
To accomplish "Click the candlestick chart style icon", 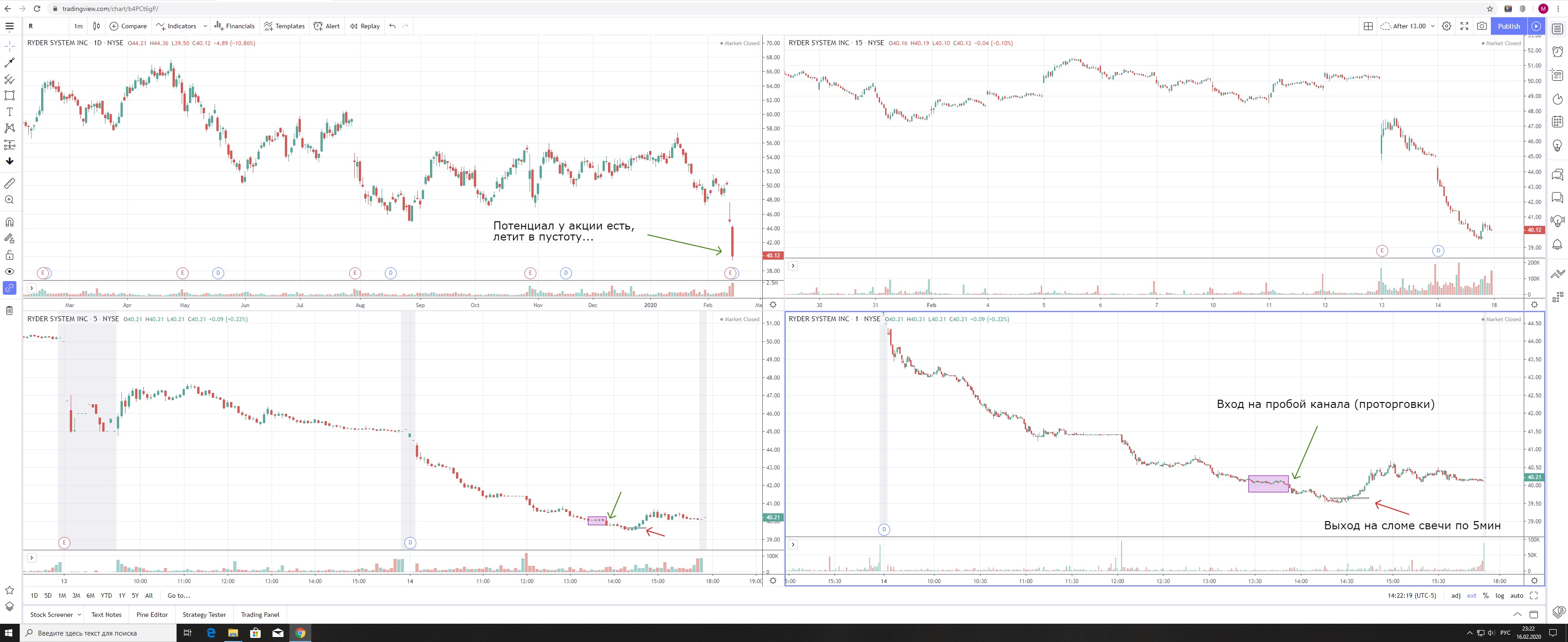I will point(96,26).
